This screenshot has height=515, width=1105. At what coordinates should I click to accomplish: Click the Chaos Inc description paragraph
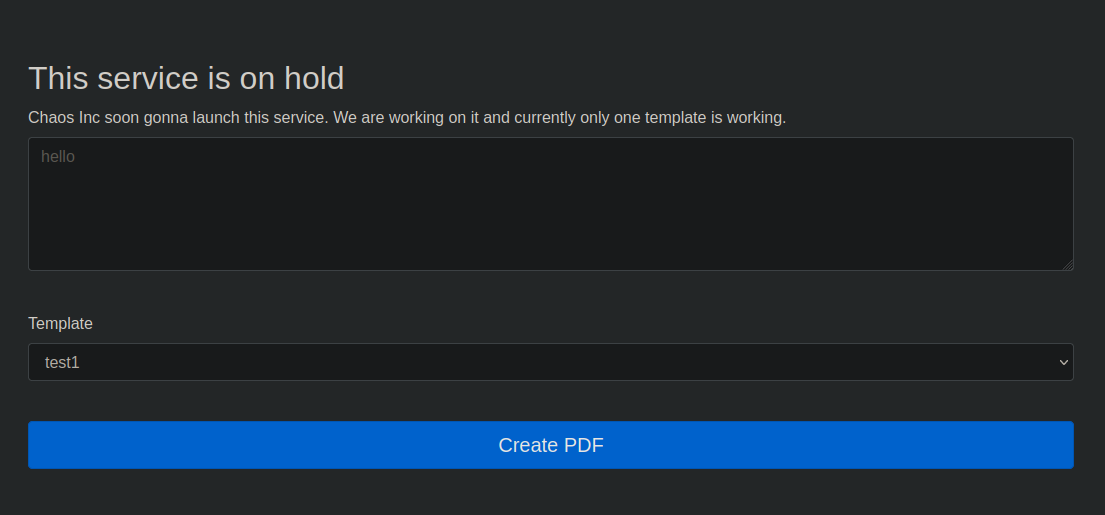coord(407,118)
